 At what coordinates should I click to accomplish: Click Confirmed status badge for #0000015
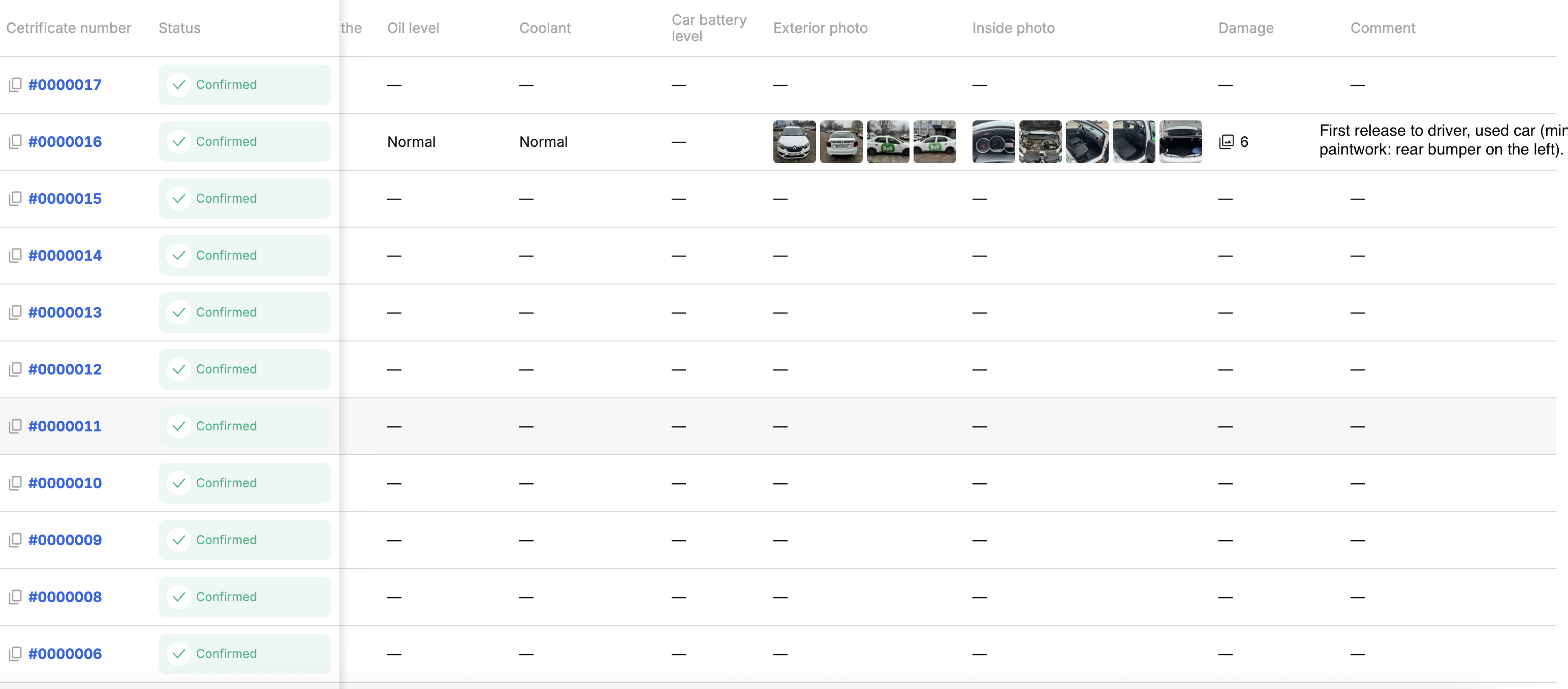[x=245, y=199]
